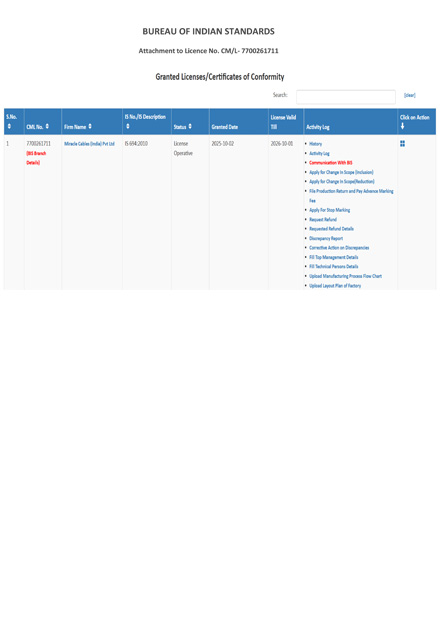The width and height of the screenshot is (441, 632).
Task: Sort by CML No. column arrows
Action: pos(47,126)
